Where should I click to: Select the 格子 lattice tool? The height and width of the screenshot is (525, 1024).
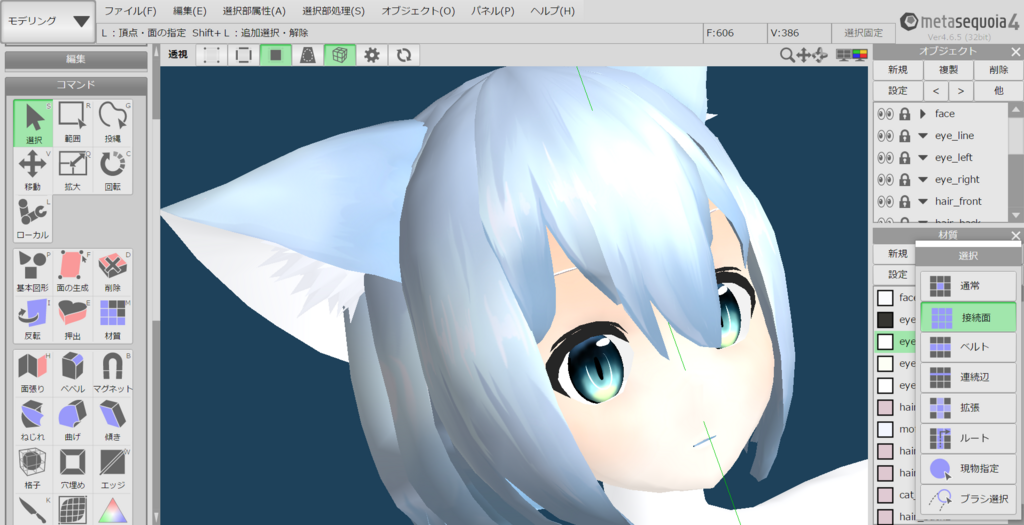33,469
